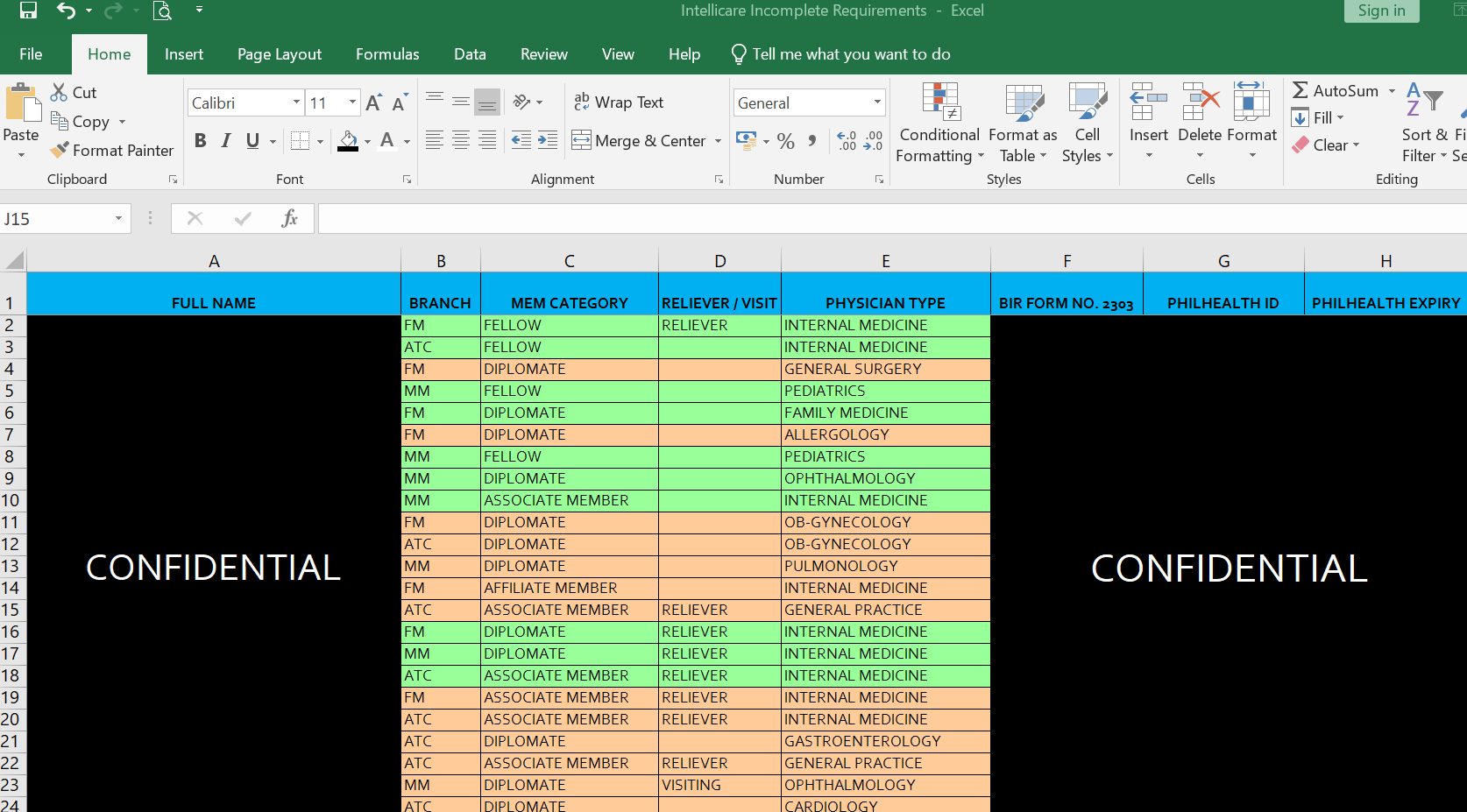Click the Insert Function fx button
Viewport: 1467px width, 812px height.
tap(289, 218)
